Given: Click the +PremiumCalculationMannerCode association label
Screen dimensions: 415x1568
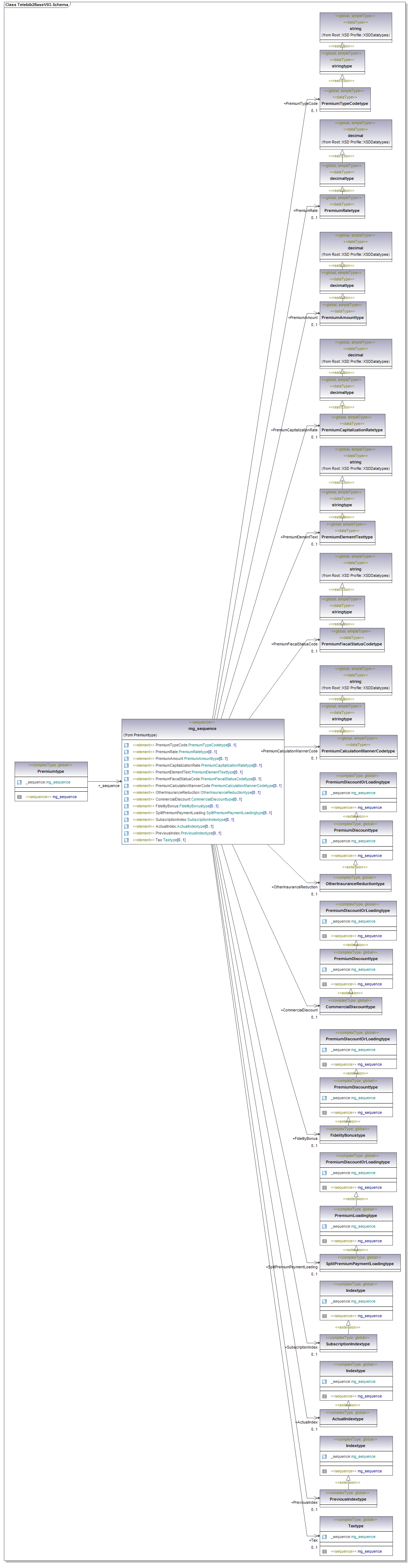Looking at the screenshot, I should 289,751.
